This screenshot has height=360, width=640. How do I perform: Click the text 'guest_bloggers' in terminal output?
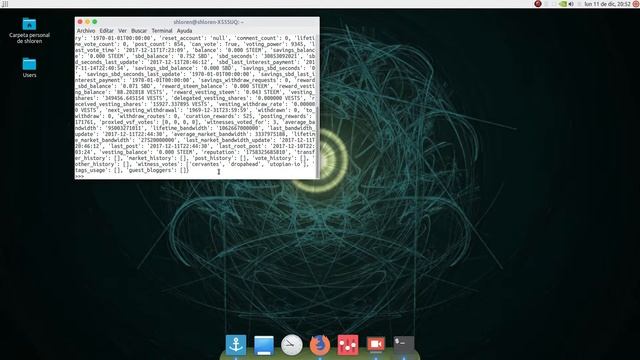[150, 170]
